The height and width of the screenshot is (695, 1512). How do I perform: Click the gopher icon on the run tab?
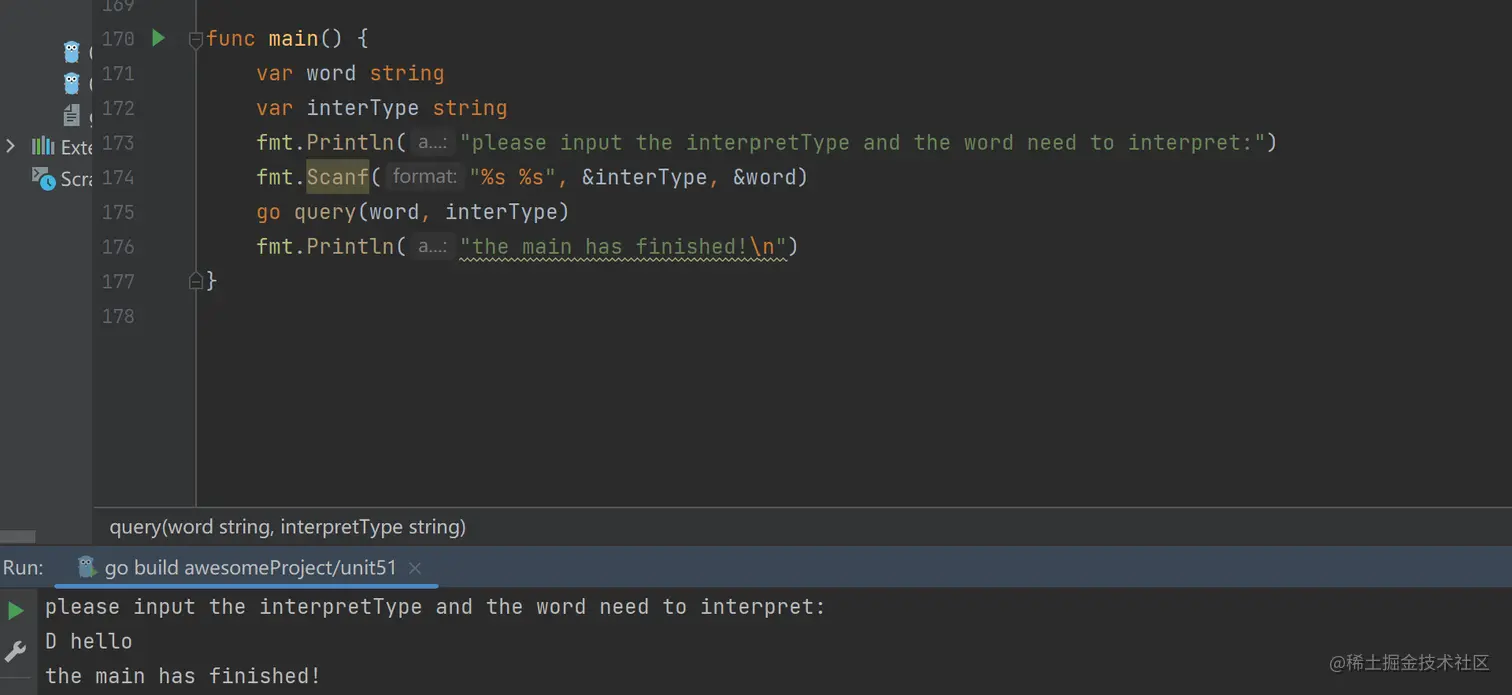coord(86,567)
